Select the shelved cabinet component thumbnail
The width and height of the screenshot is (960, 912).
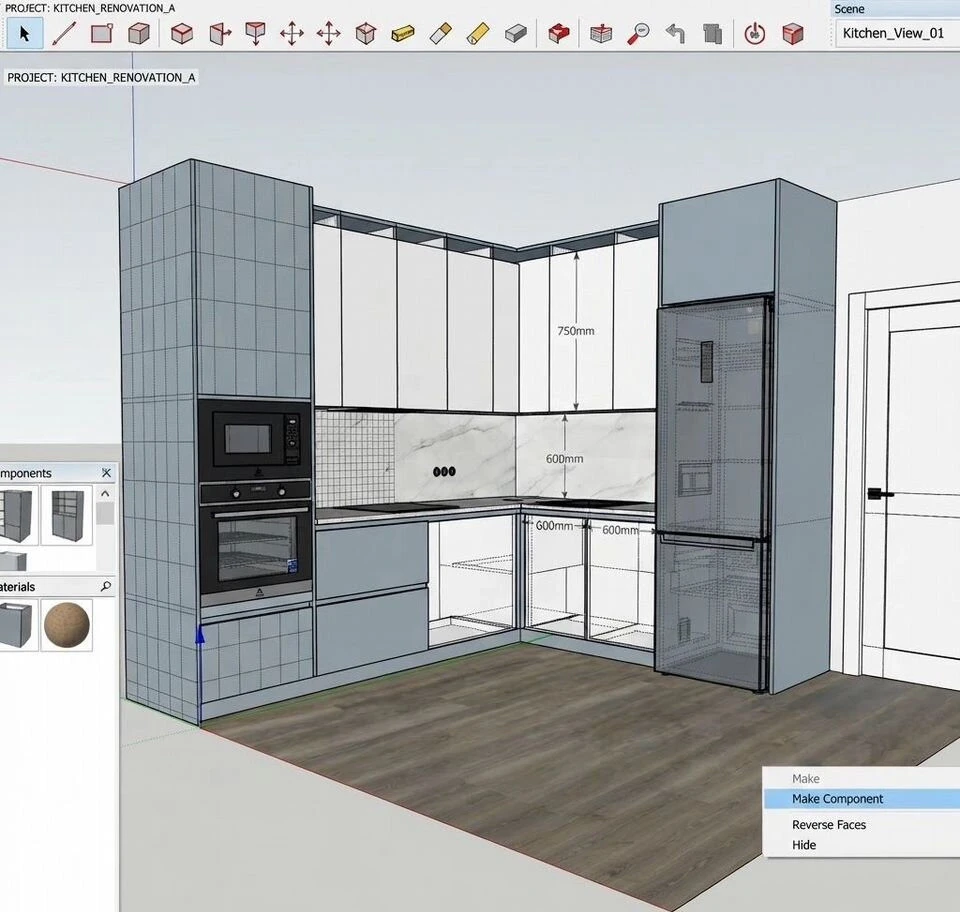pos(67,515)
